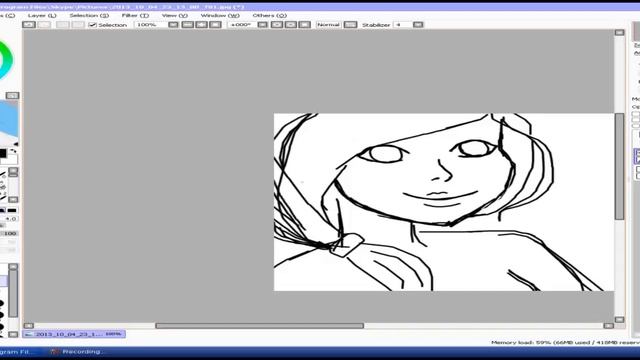Rotate the view clockwise
This screenshot has height=360, width=640.
pyautogui.click(x=291, y=25)
